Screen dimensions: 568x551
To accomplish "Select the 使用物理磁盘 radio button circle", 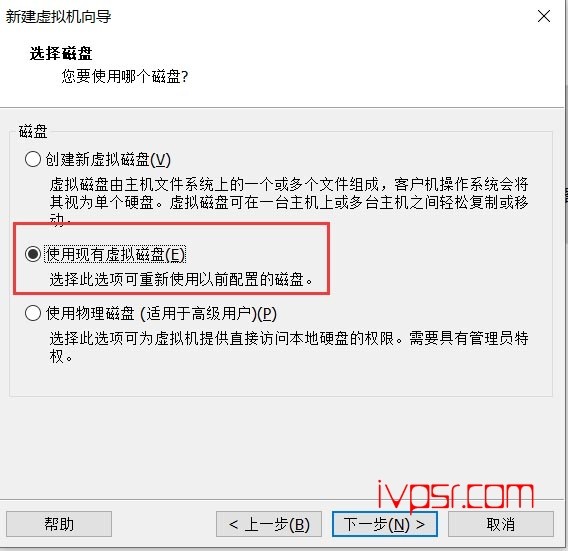I will click(x=33, y=313).
